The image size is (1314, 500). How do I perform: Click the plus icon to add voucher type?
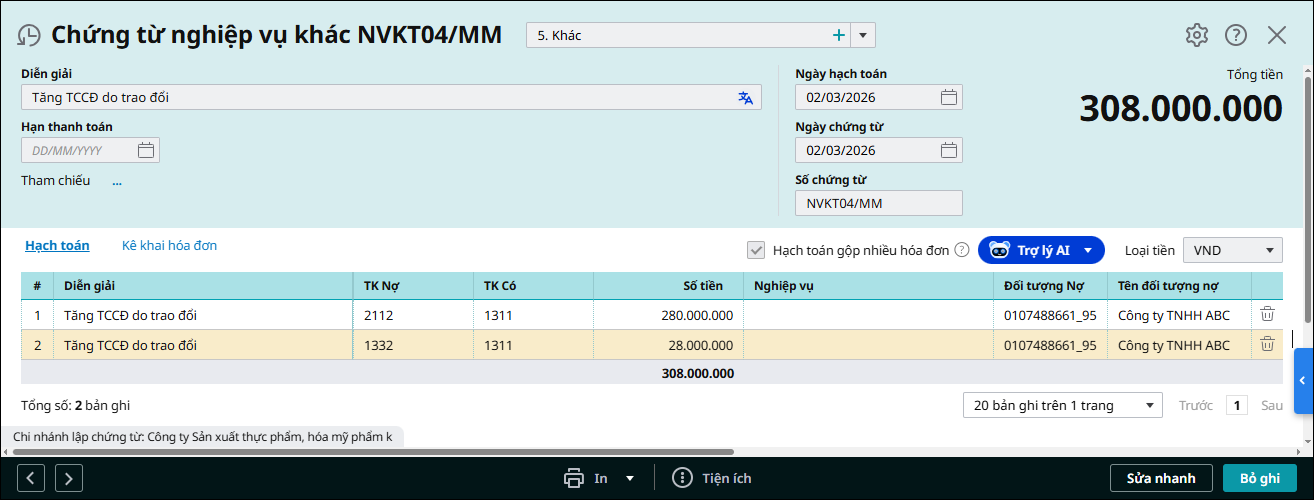pyautogui.click(x=838, y=35)
